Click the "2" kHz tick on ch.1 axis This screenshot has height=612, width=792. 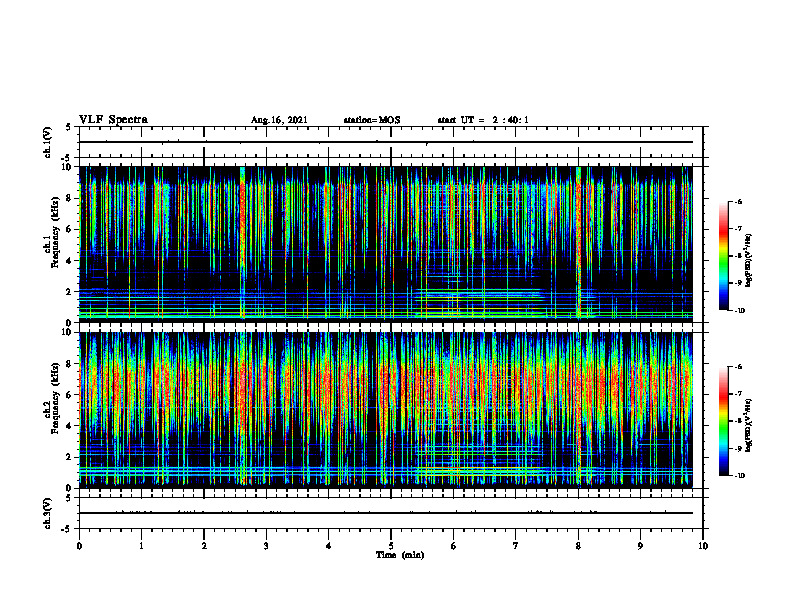click(70, 291)
